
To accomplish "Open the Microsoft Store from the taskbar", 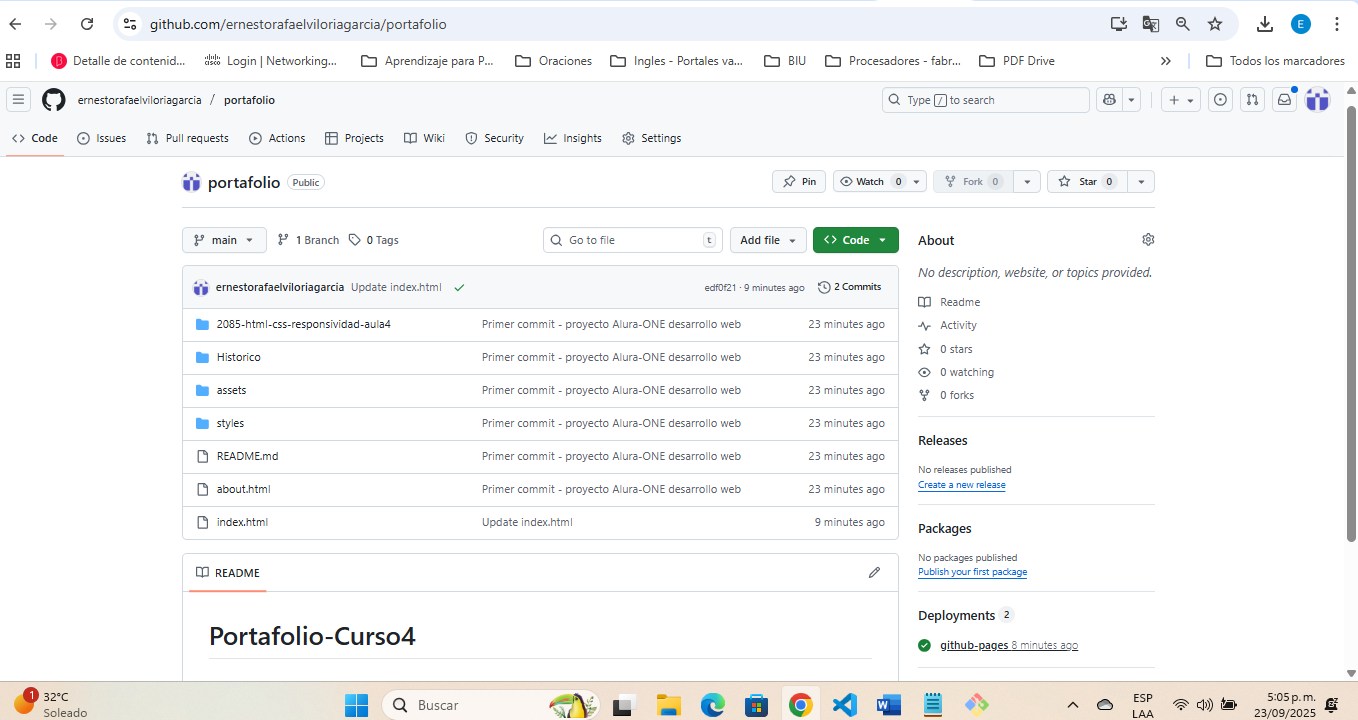I will coord(756,705).
